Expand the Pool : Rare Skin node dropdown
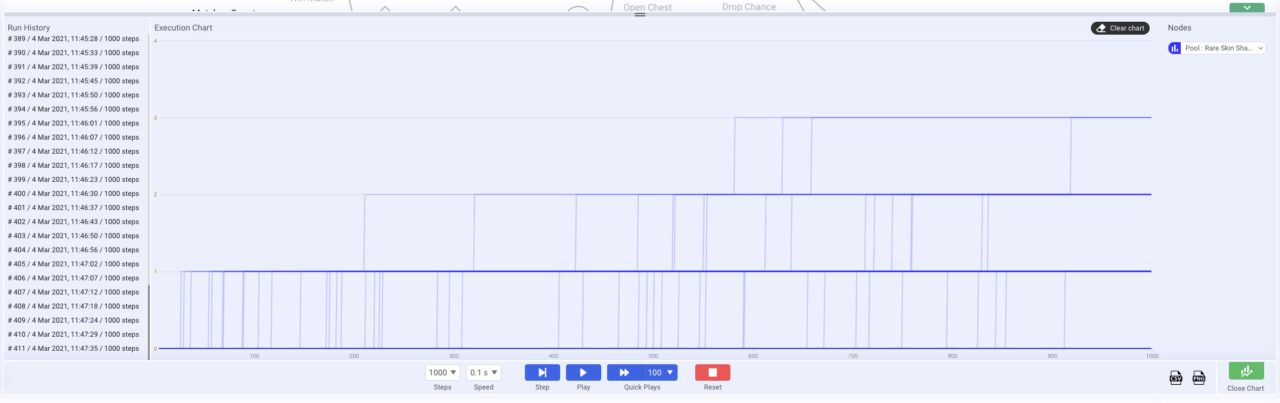 click(1260, 48)
